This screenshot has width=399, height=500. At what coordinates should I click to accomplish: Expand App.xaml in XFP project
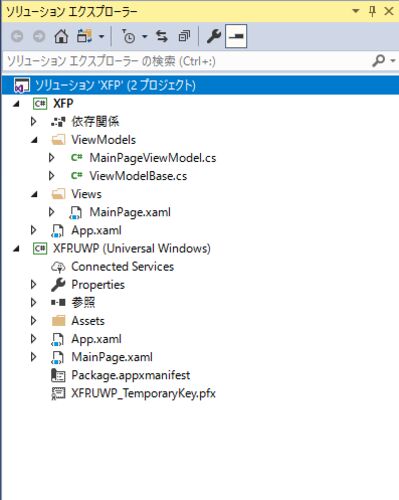pyautogui.click(x=33, y=230)
